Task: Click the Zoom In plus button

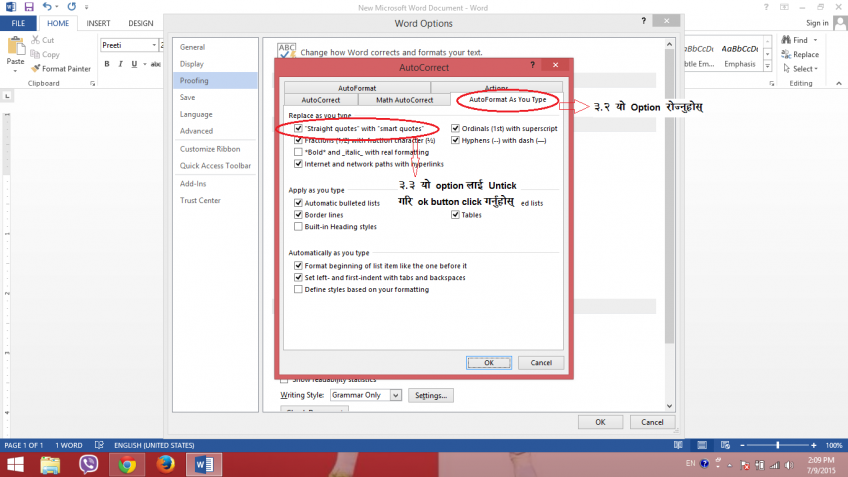Action: 813,445
